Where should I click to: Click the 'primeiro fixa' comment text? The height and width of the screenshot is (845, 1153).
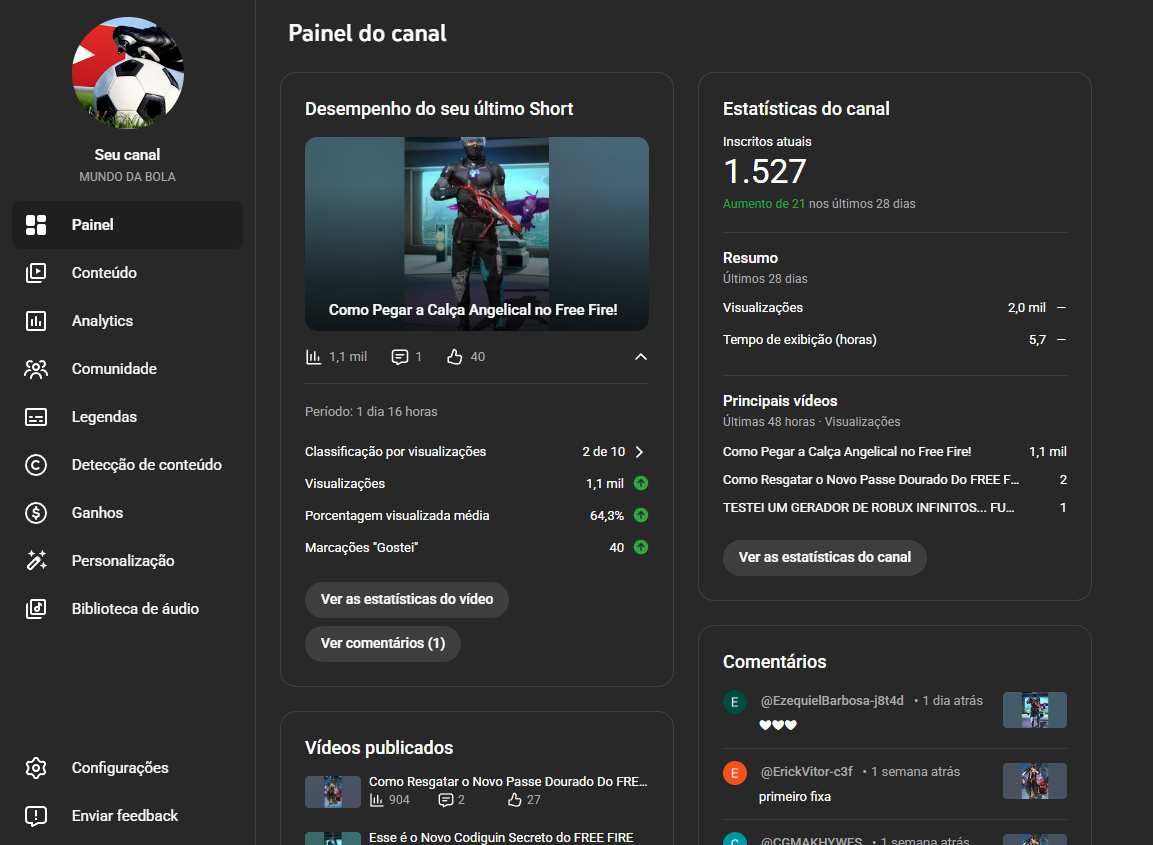(x=795, y=796)
